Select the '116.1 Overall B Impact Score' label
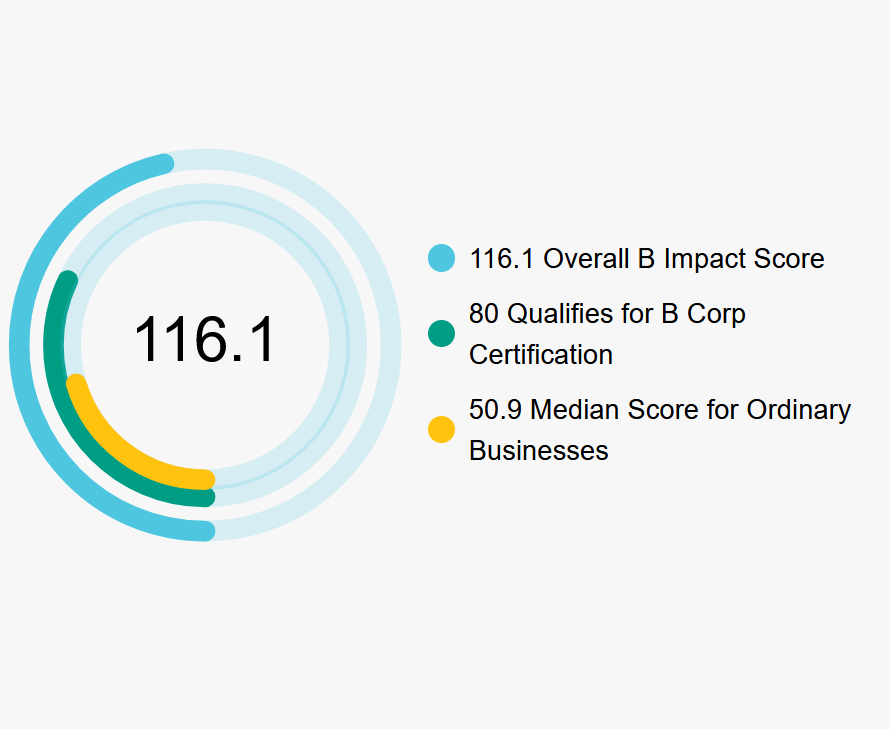The height and width of the screenshot is (729, 890). [x=646, y=258]
